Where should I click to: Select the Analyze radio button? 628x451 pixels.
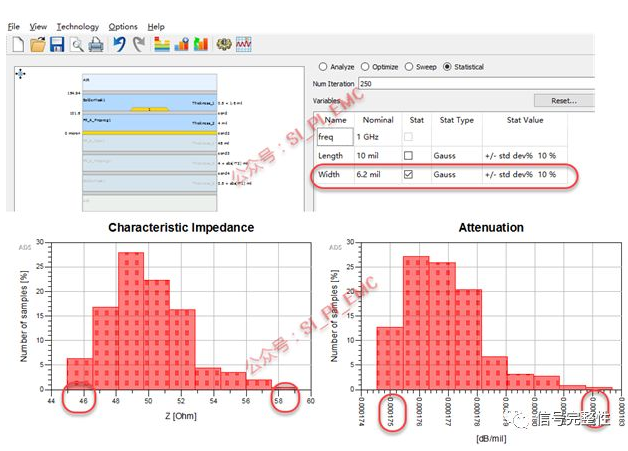(323, 66)
